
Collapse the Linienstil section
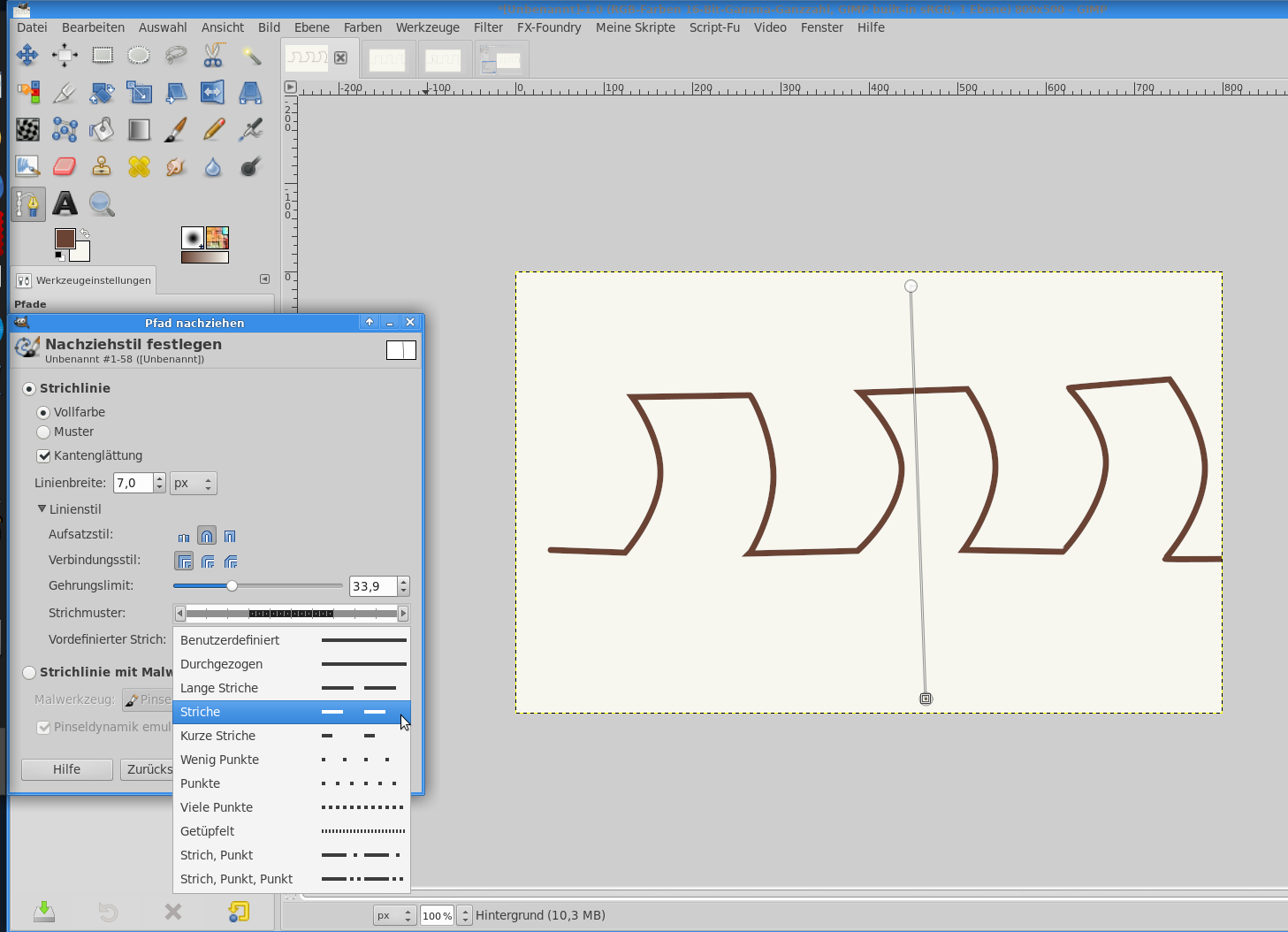coord(42,509)
